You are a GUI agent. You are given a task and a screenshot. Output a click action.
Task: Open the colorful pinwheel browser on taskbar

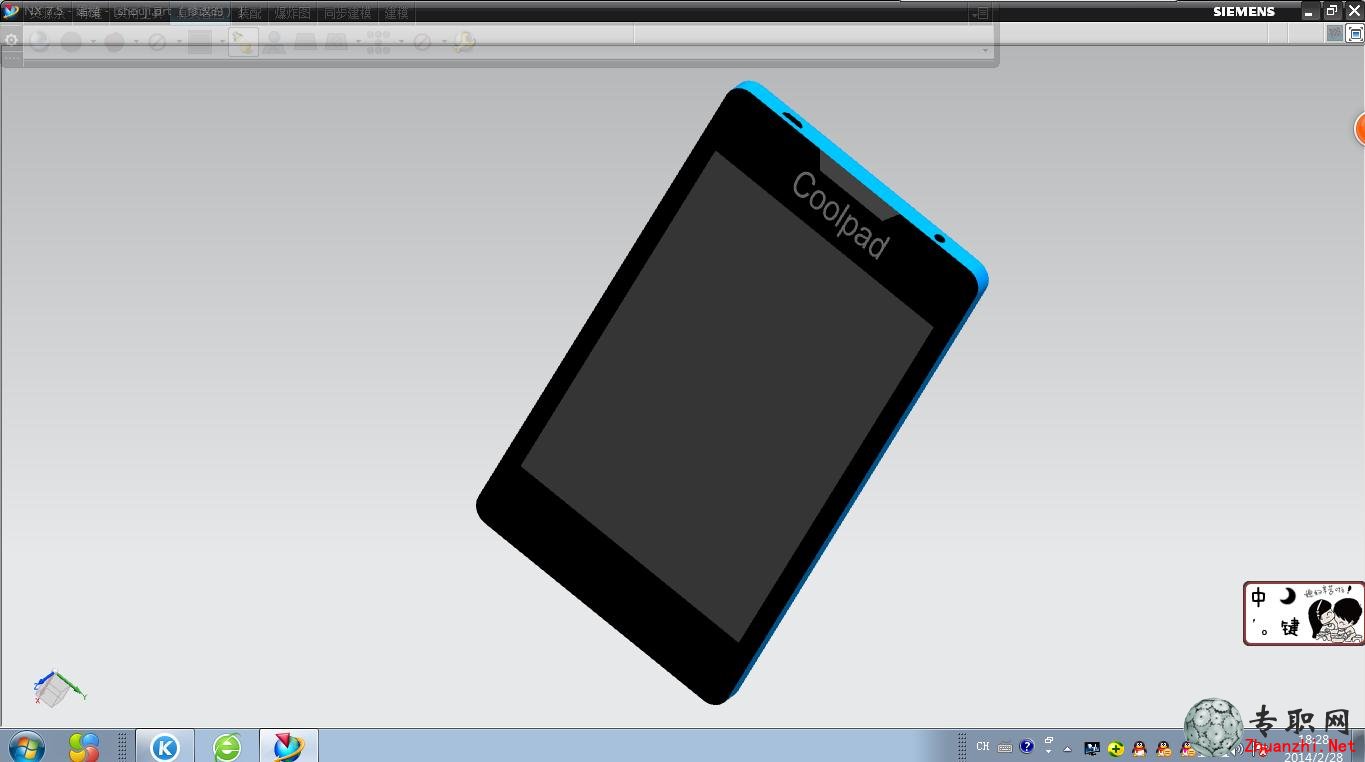(x=84, y=746)
